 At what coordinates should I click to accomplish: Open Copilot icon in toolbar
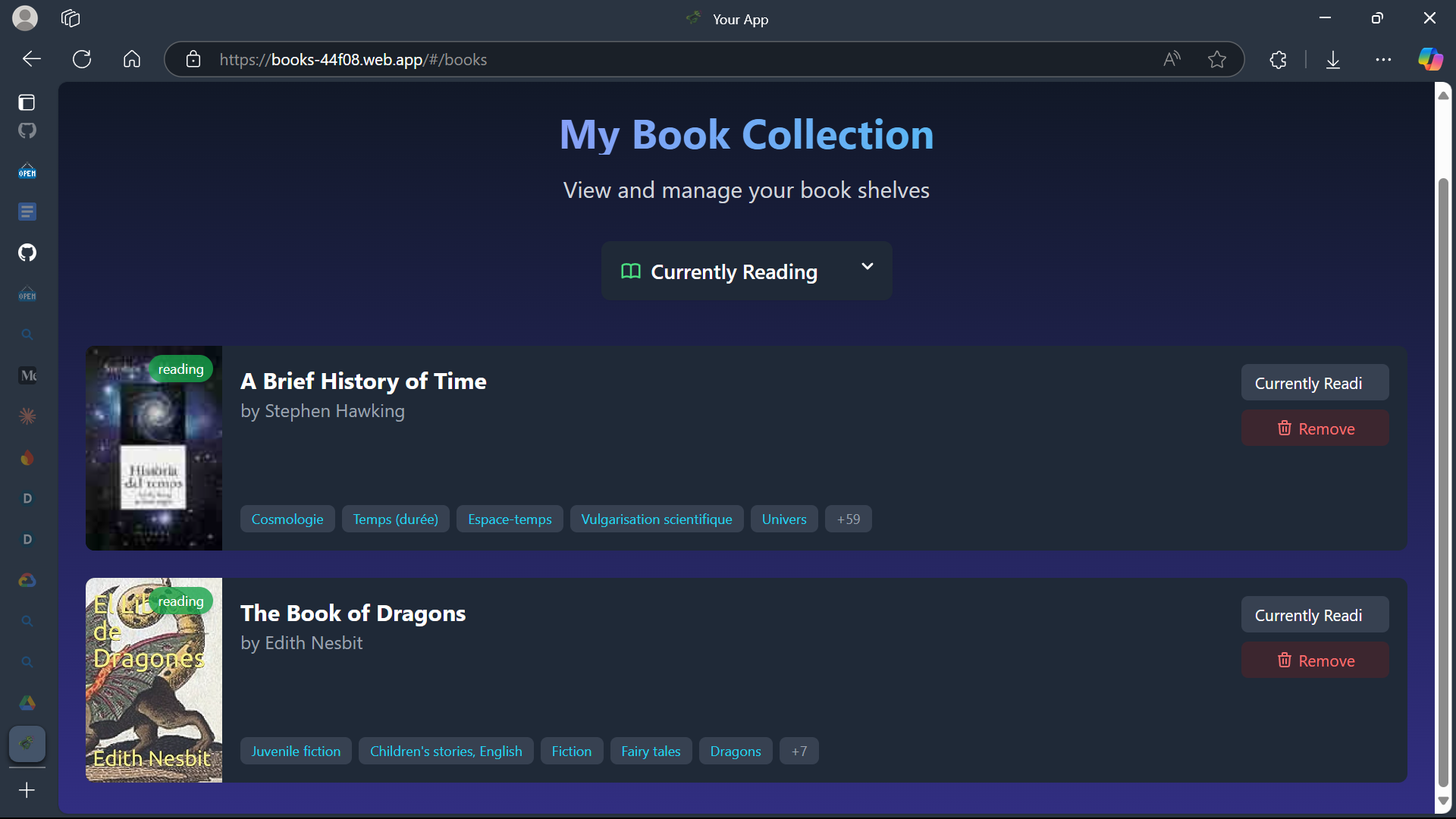pos(1430,59)
